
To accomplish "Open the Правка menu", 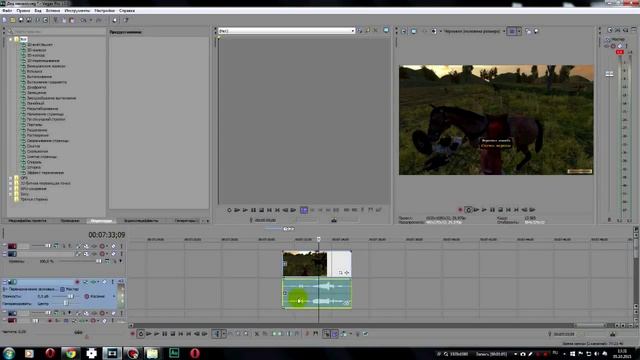I will pyautogui.click(x=23, y=11).
